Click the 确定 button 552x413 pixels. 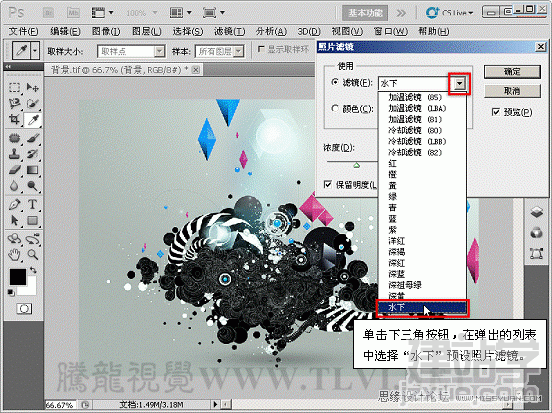pyautogui.click(x=512, y=72)
